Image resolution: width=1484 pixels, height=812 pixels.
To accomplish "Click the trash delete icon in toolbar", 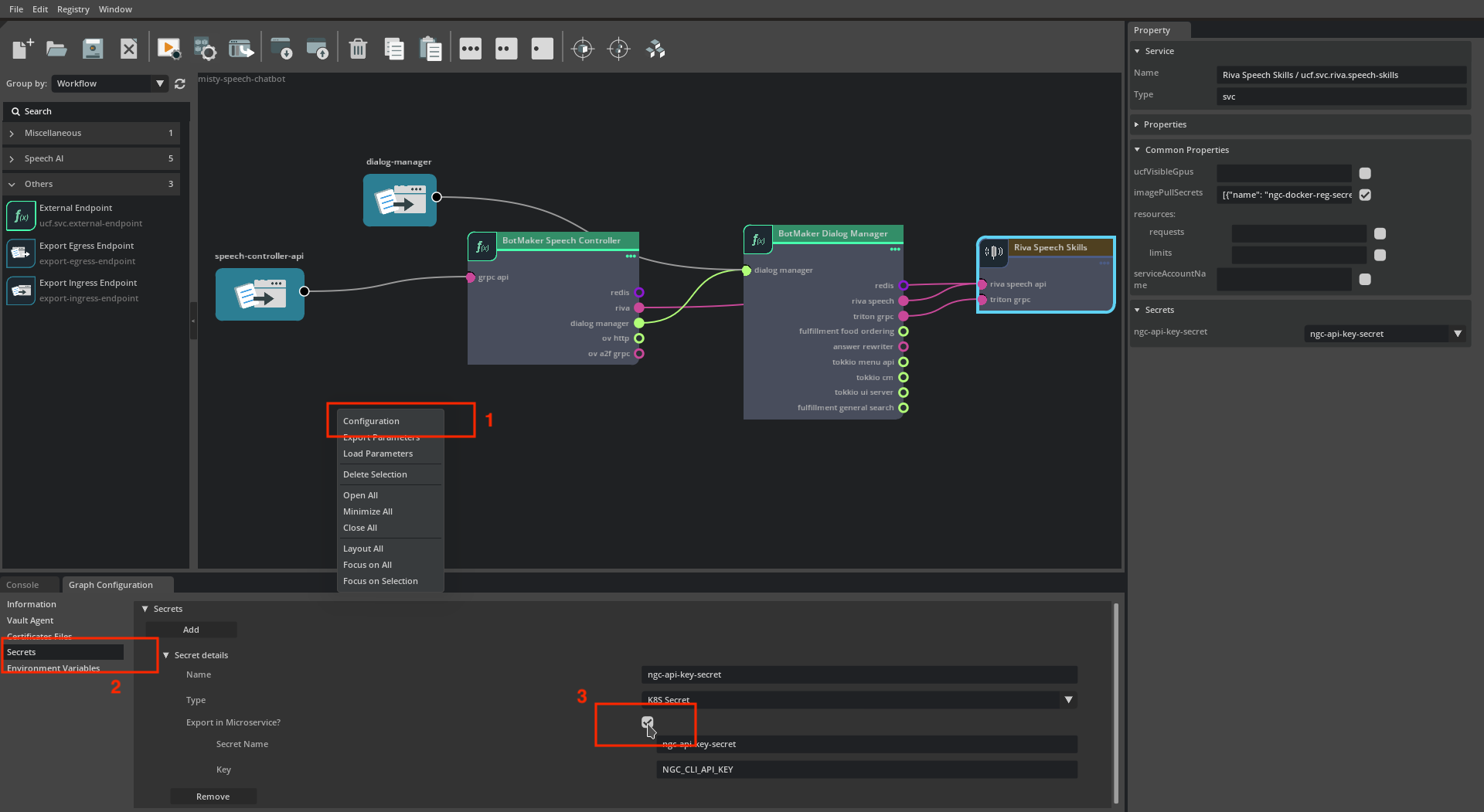I will pyautogui.click(x=357, y=49).
